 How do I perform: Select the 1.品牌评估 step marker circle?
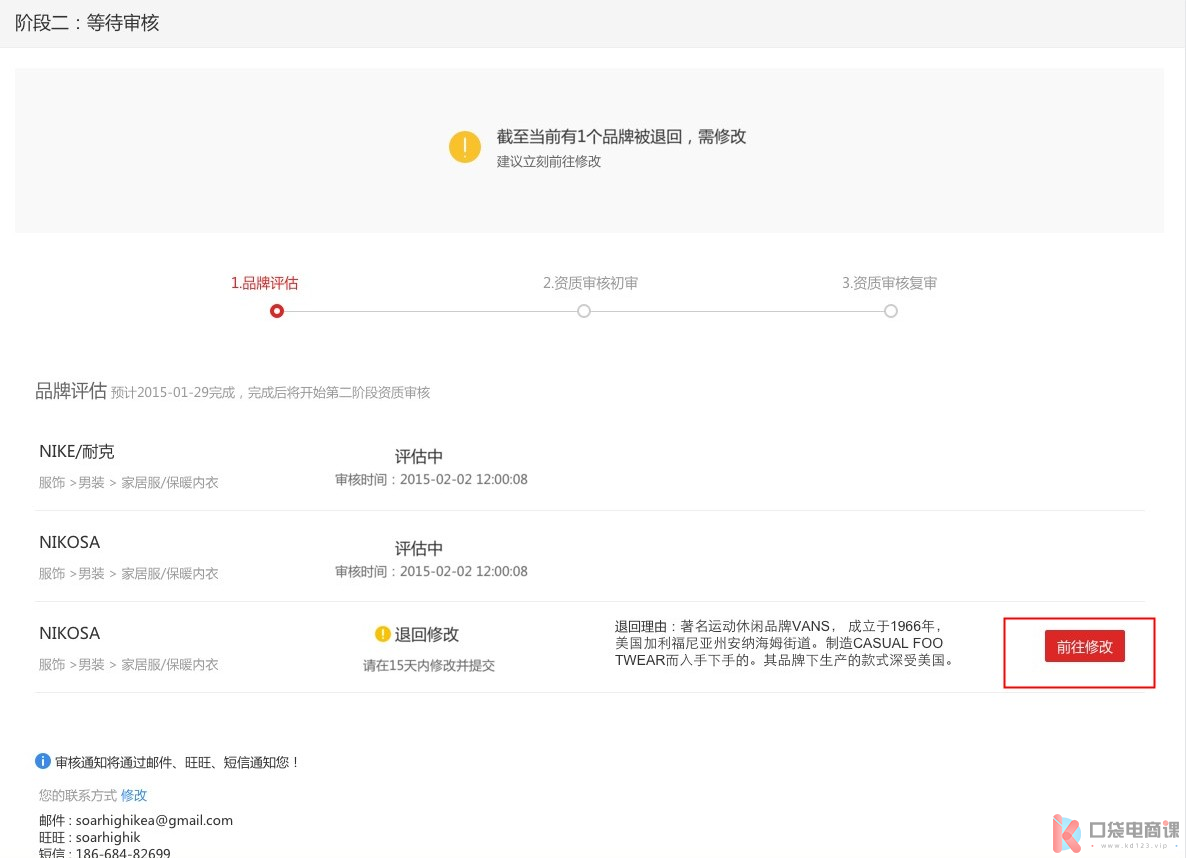point(277,311)
